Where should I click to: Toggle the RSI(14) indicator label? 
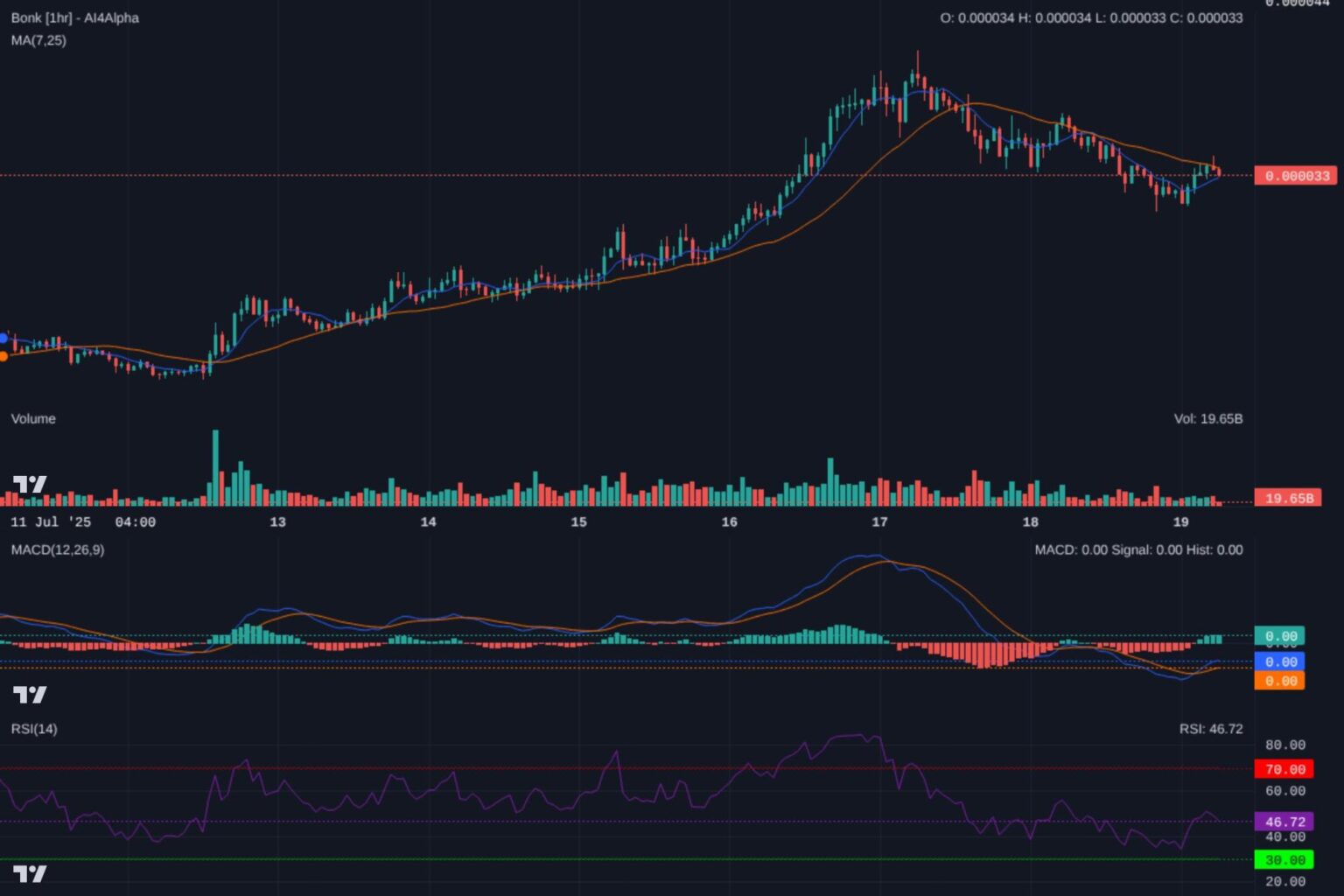[32, 728]
